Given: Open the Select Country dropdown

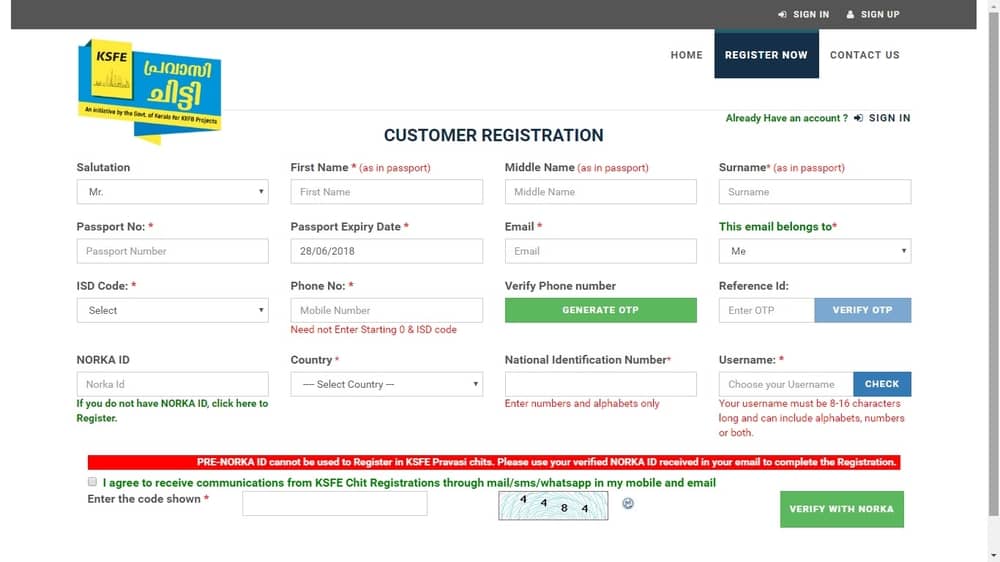Looking at the screenshot, I should point(386,384).
